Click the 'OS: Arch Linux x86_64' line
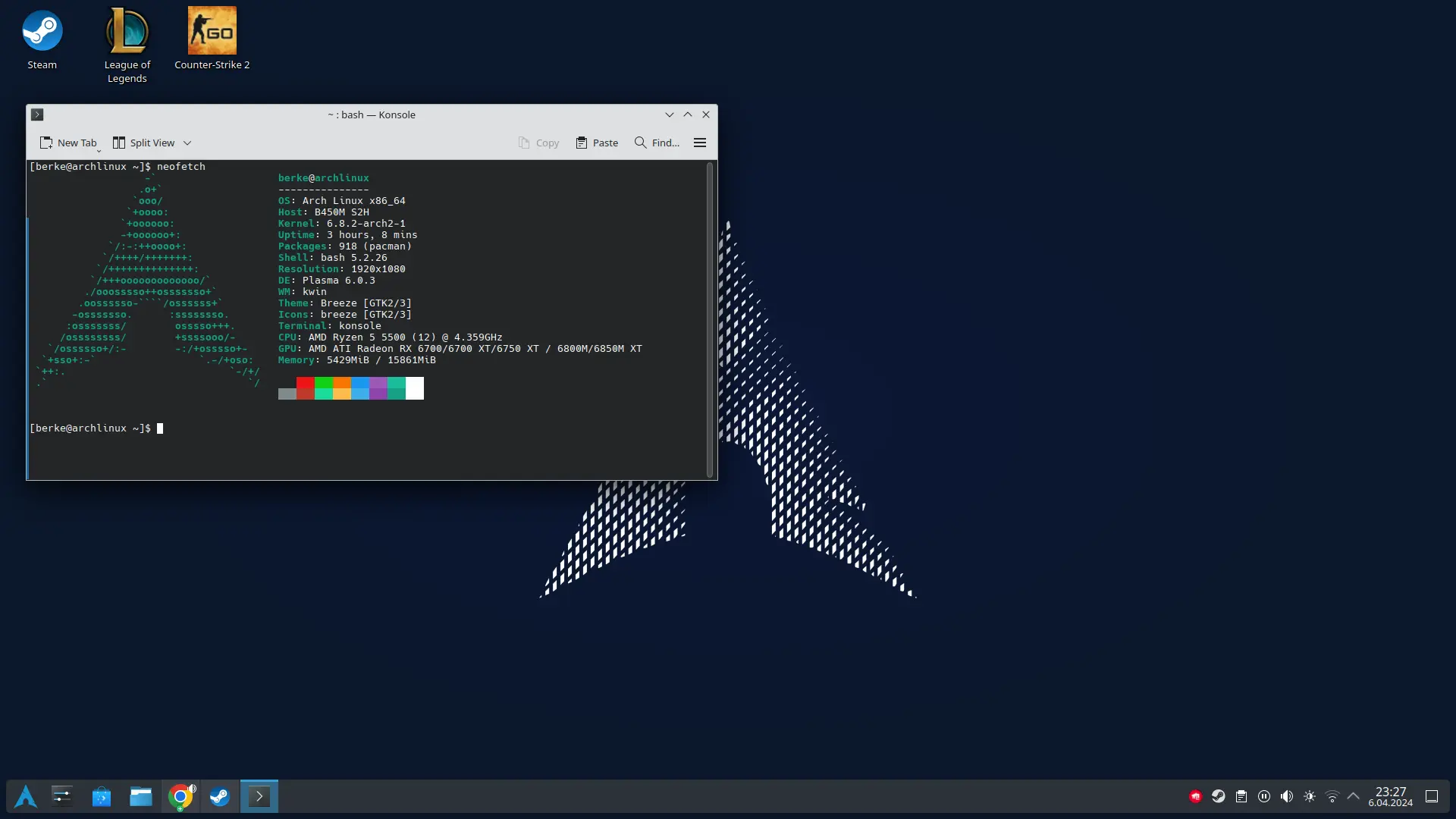 point(342,201)
